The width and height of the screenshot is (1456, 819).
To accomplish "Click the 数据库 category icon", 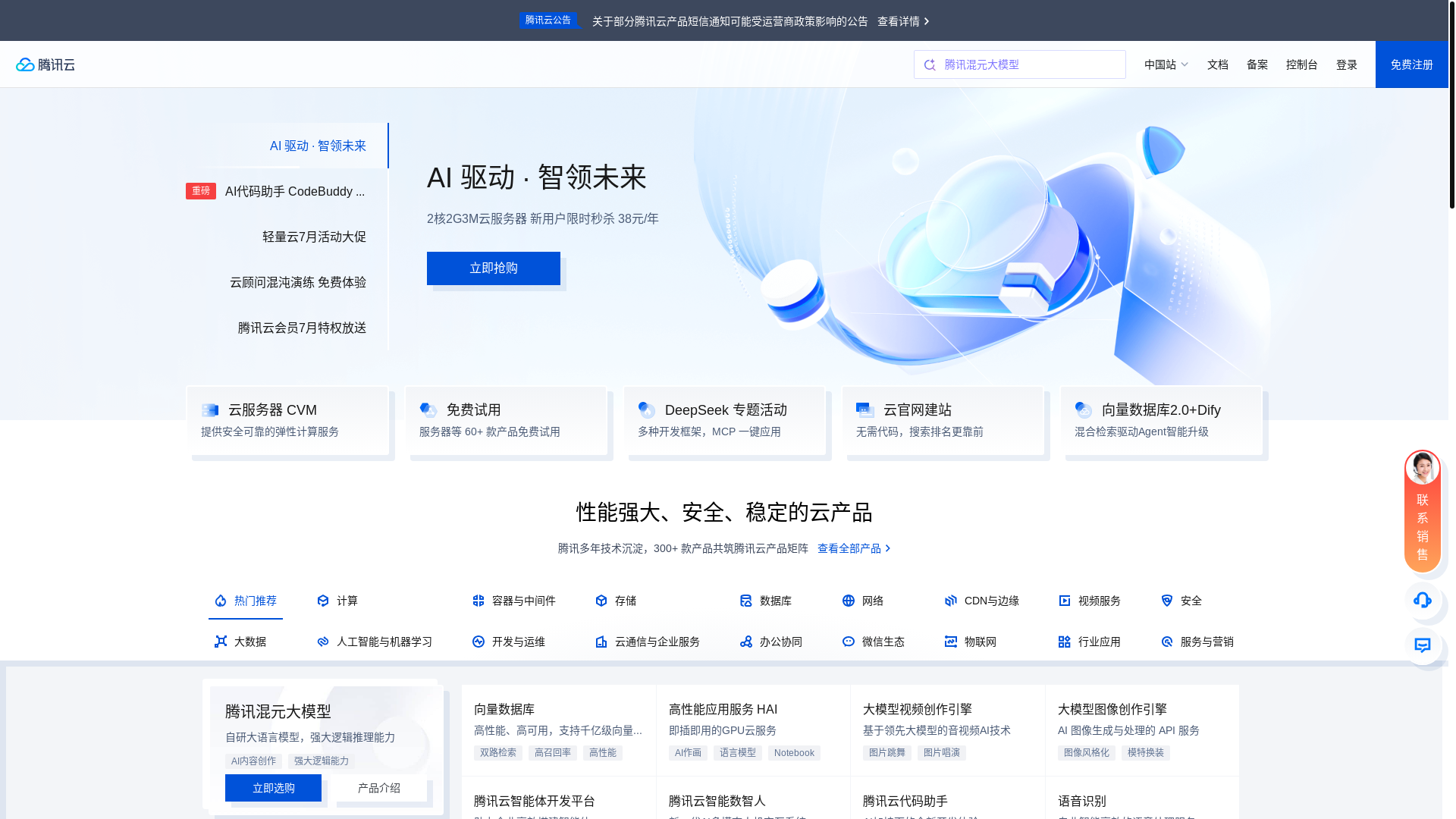I will click(746, 601).
